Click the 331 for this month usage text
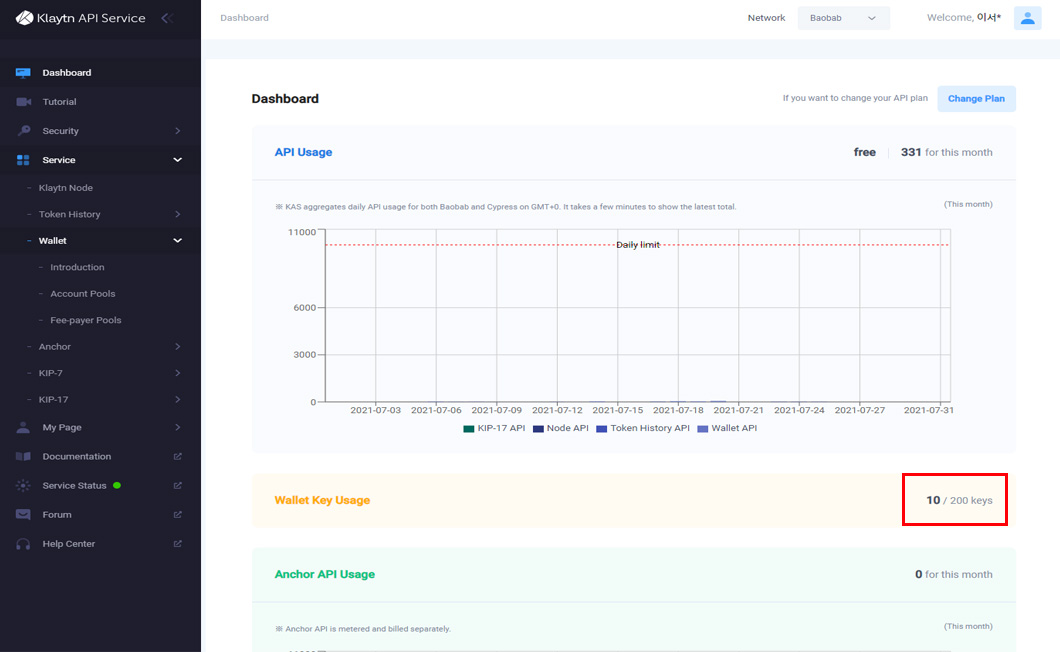Viewport: 1060px width, 652px height. point(946,152)
